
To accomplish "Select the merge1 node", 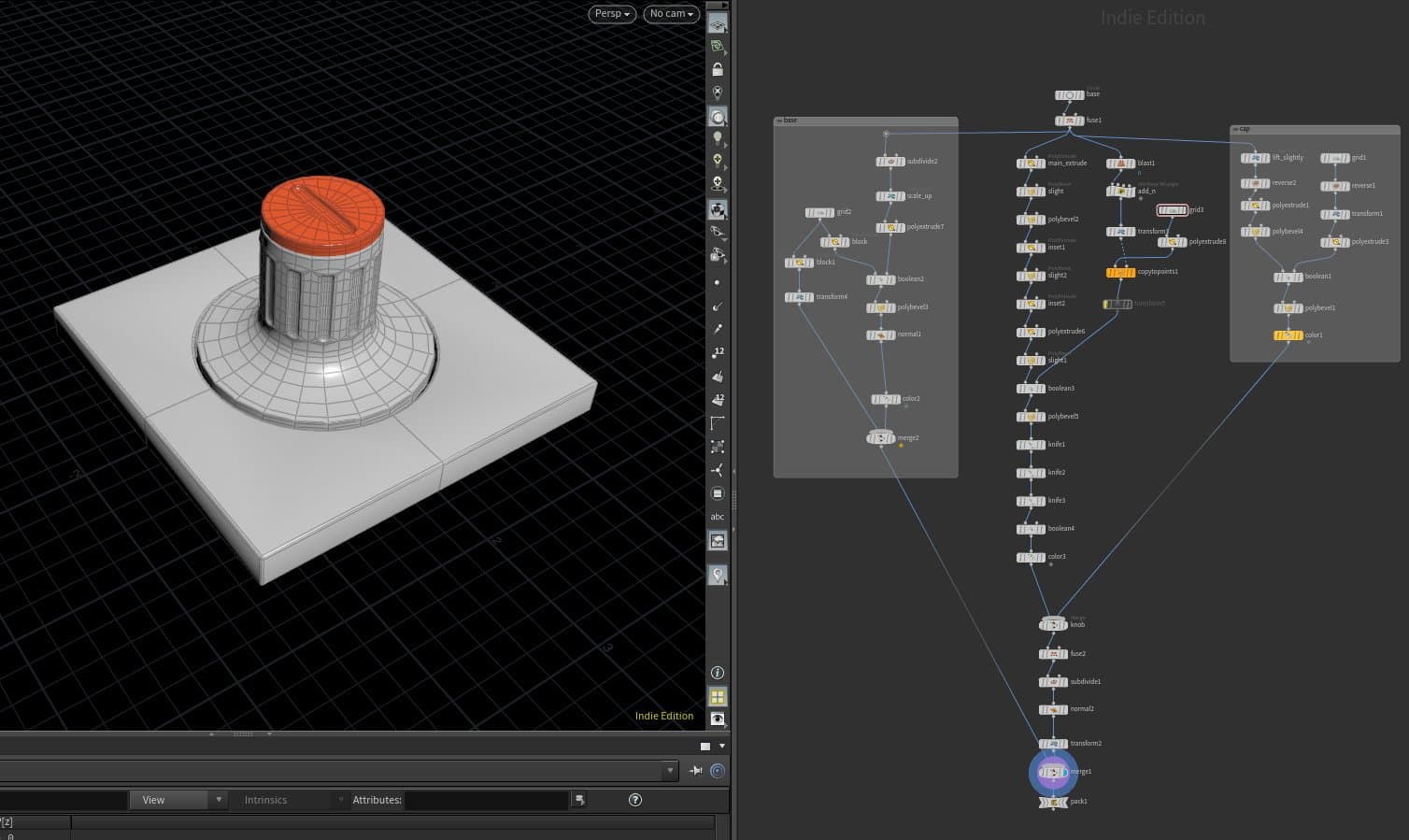I will point(1053,773).
